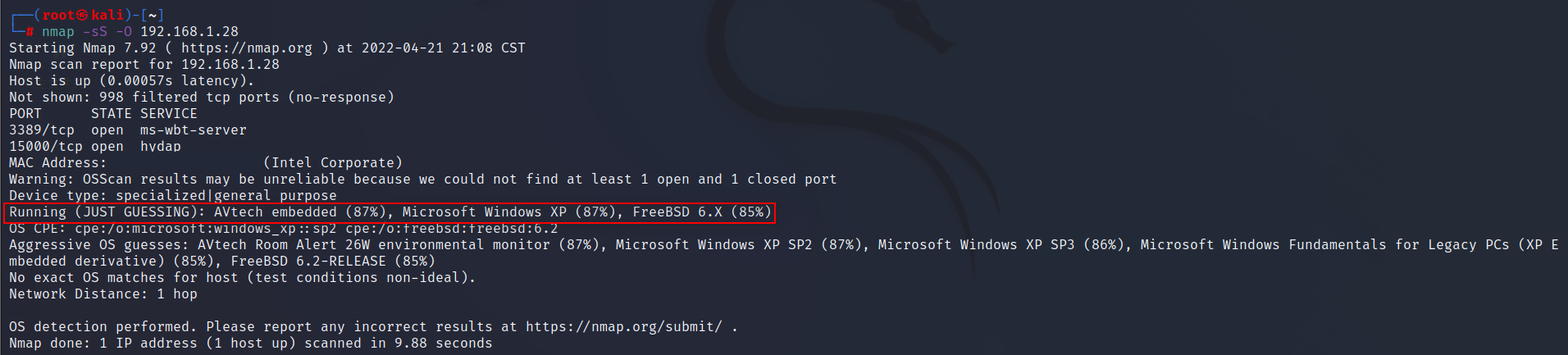This screenshot has width=1568, height=355.
Task: Click the https://nmap.org/submit/ URL
Action: 624,326
